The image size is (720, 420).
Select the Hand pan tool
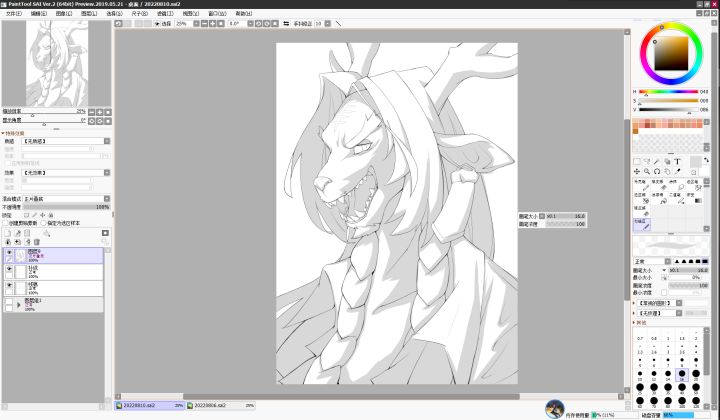coord(667,172)
